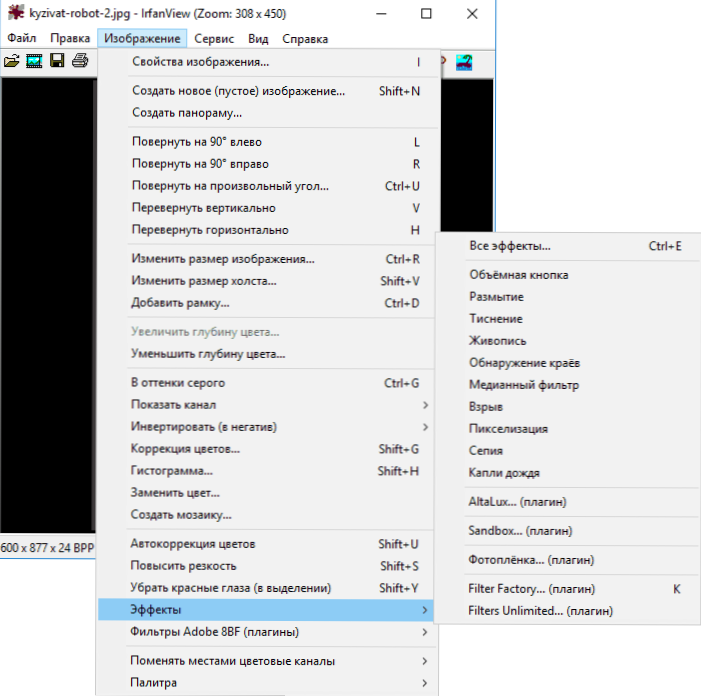The width and height of the screenshot is (701, 696).
Task: Open Filter Factory... (плагин)
Action: 568,589
